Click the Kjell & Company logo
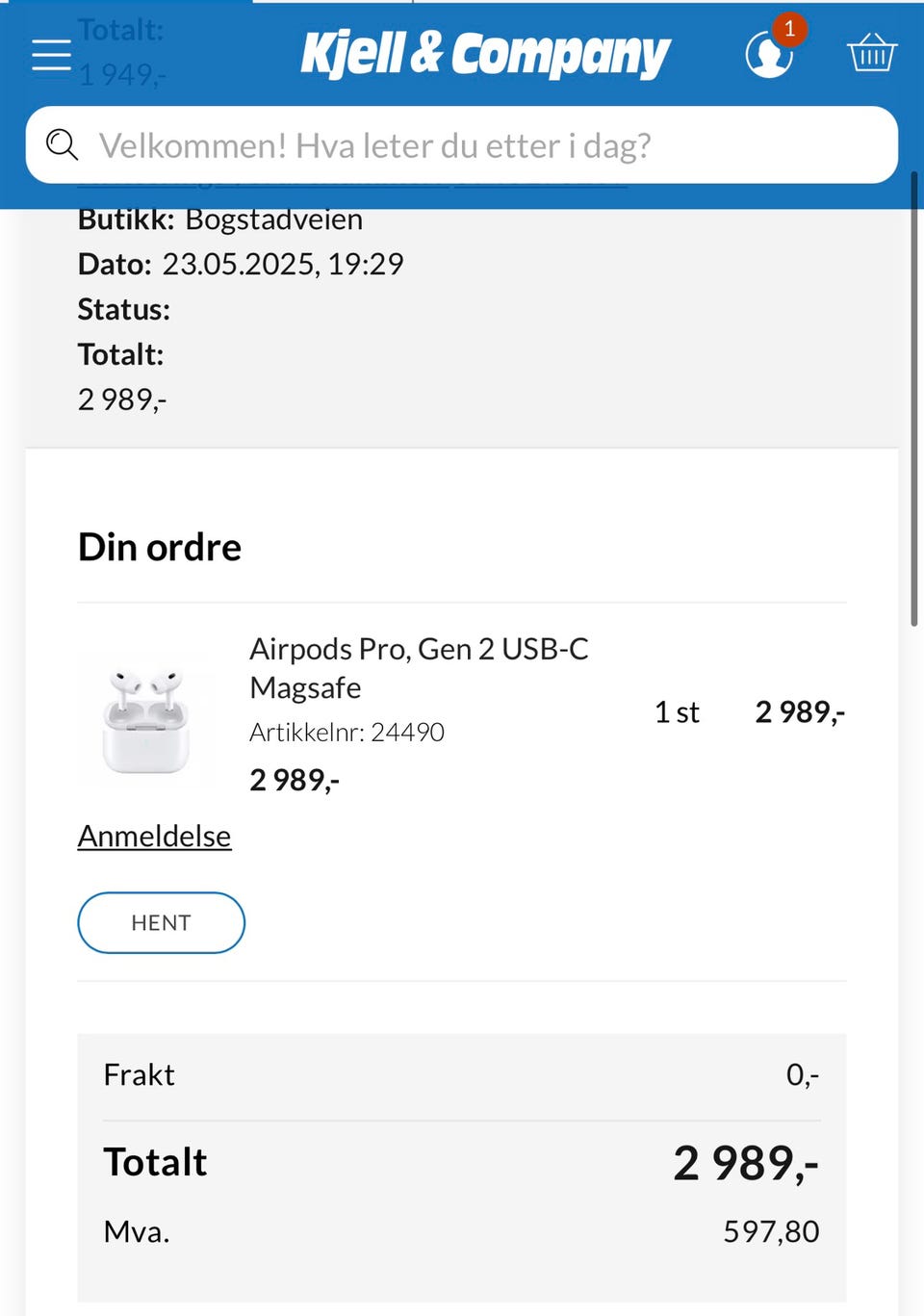 point(484,54)
